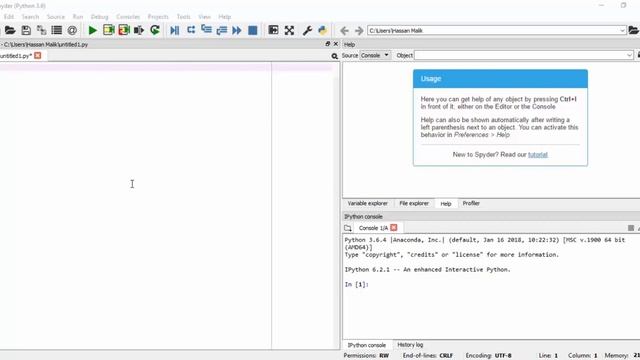This screenshot has height=360, width=640.
Task: Open the Source menu
Action: (x=56, y=17)
